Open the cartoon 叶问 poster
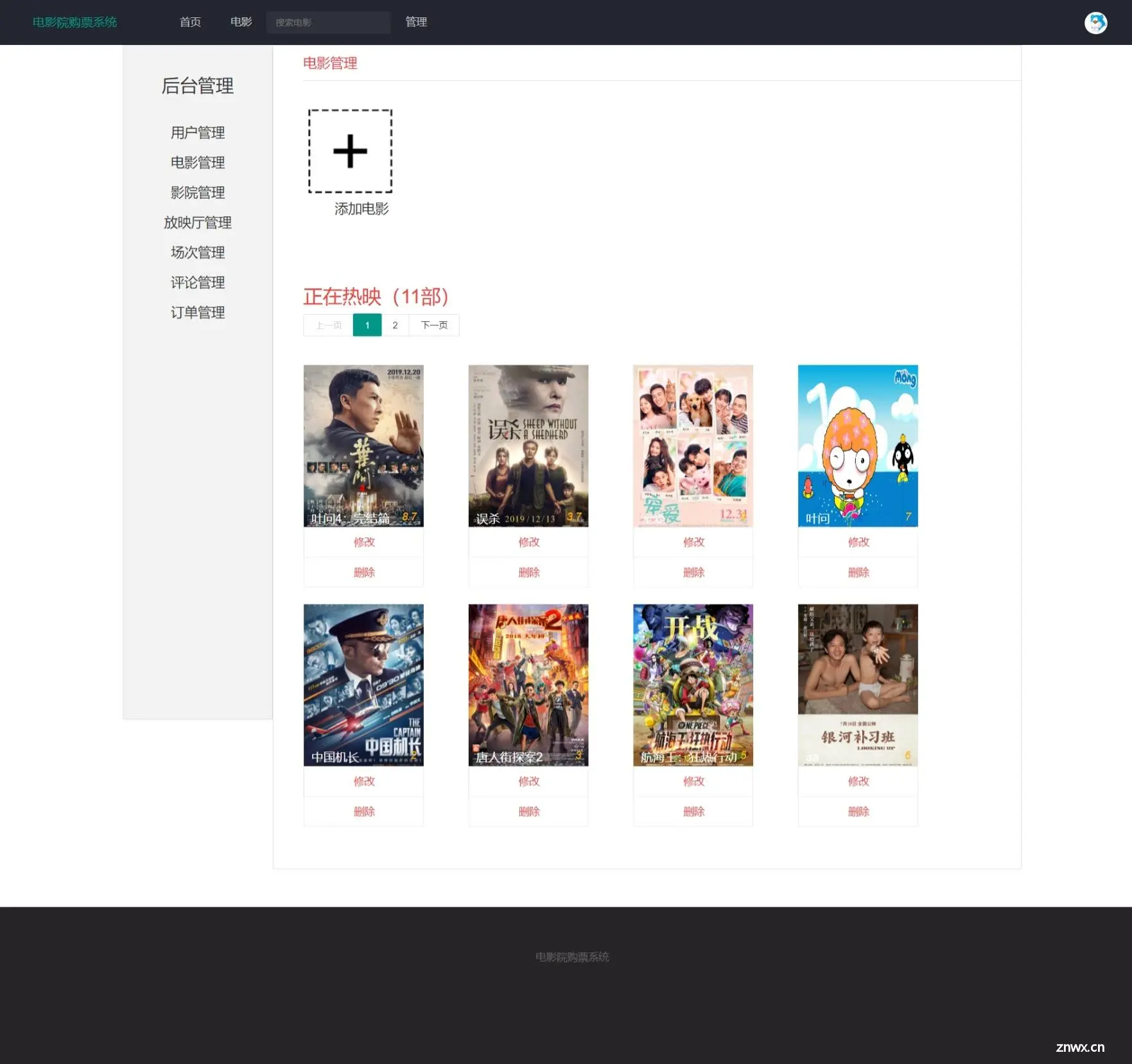The width and height of the screenshot is (1132, 1064). (x=858, y=446)
